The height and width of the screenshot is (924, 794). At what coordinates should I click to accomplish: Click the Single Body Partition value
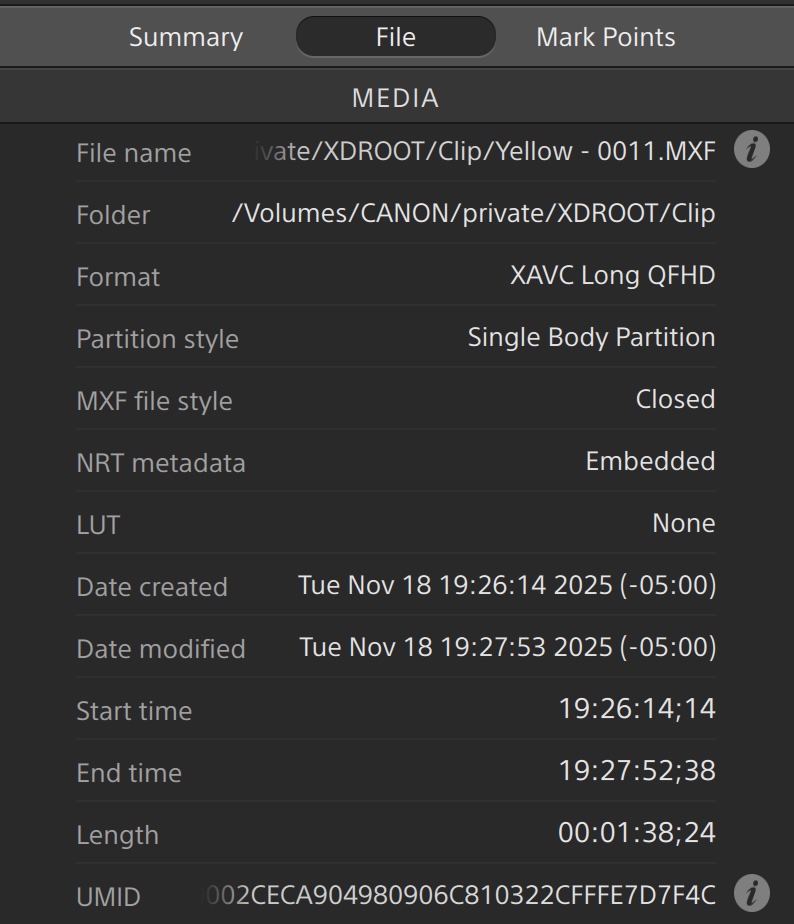(x=591, y=338)
